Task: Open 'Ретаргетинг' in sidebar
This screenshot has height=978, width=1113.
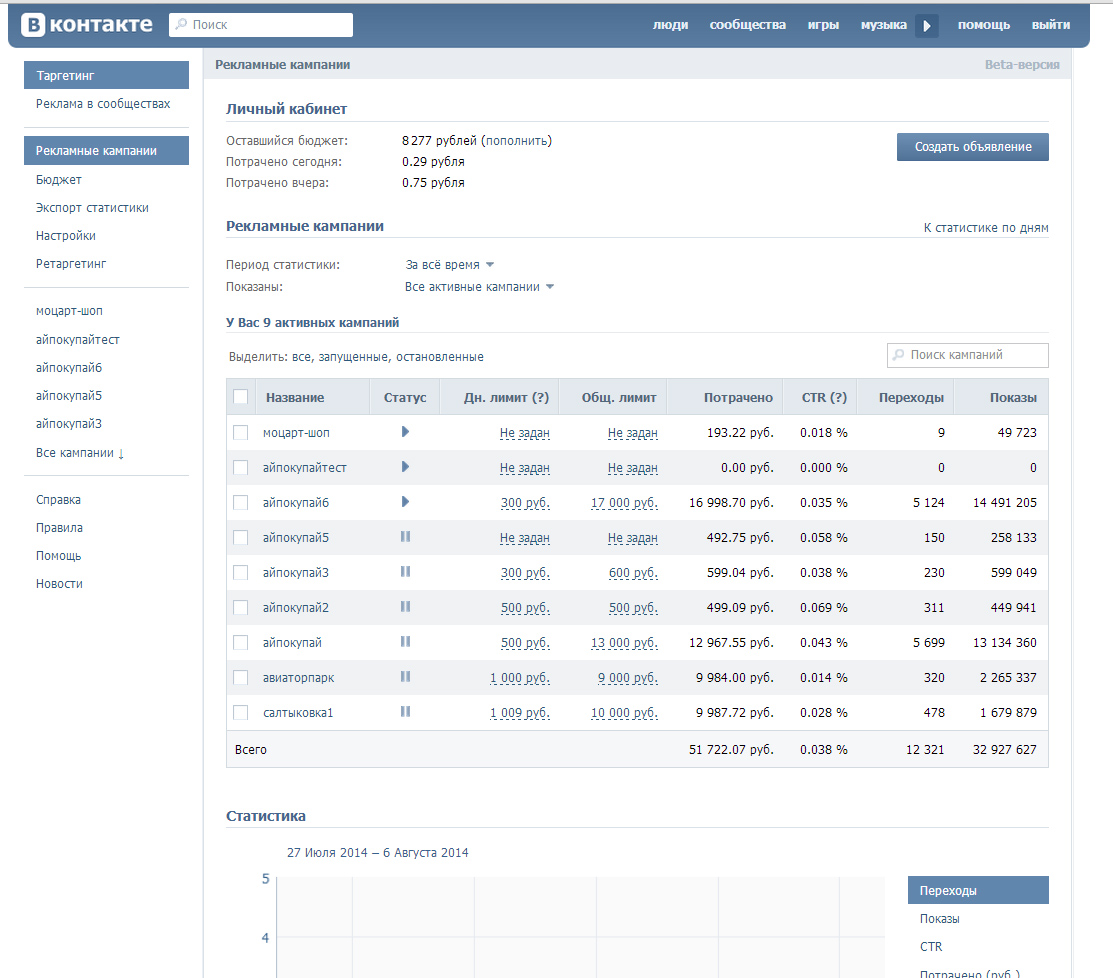Action: pos(71,263)
